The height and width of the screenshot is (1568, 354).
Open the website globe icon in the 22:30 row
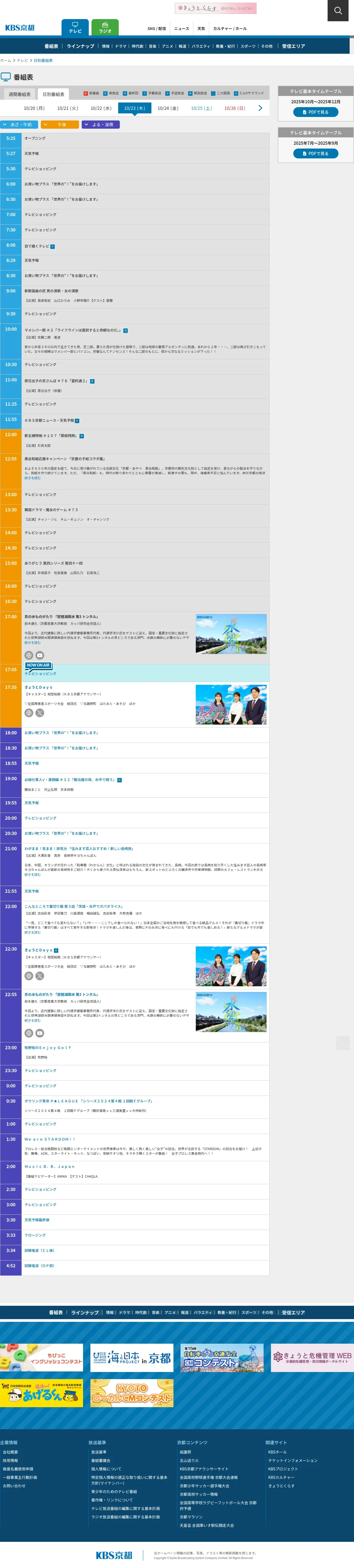[29, 976]
